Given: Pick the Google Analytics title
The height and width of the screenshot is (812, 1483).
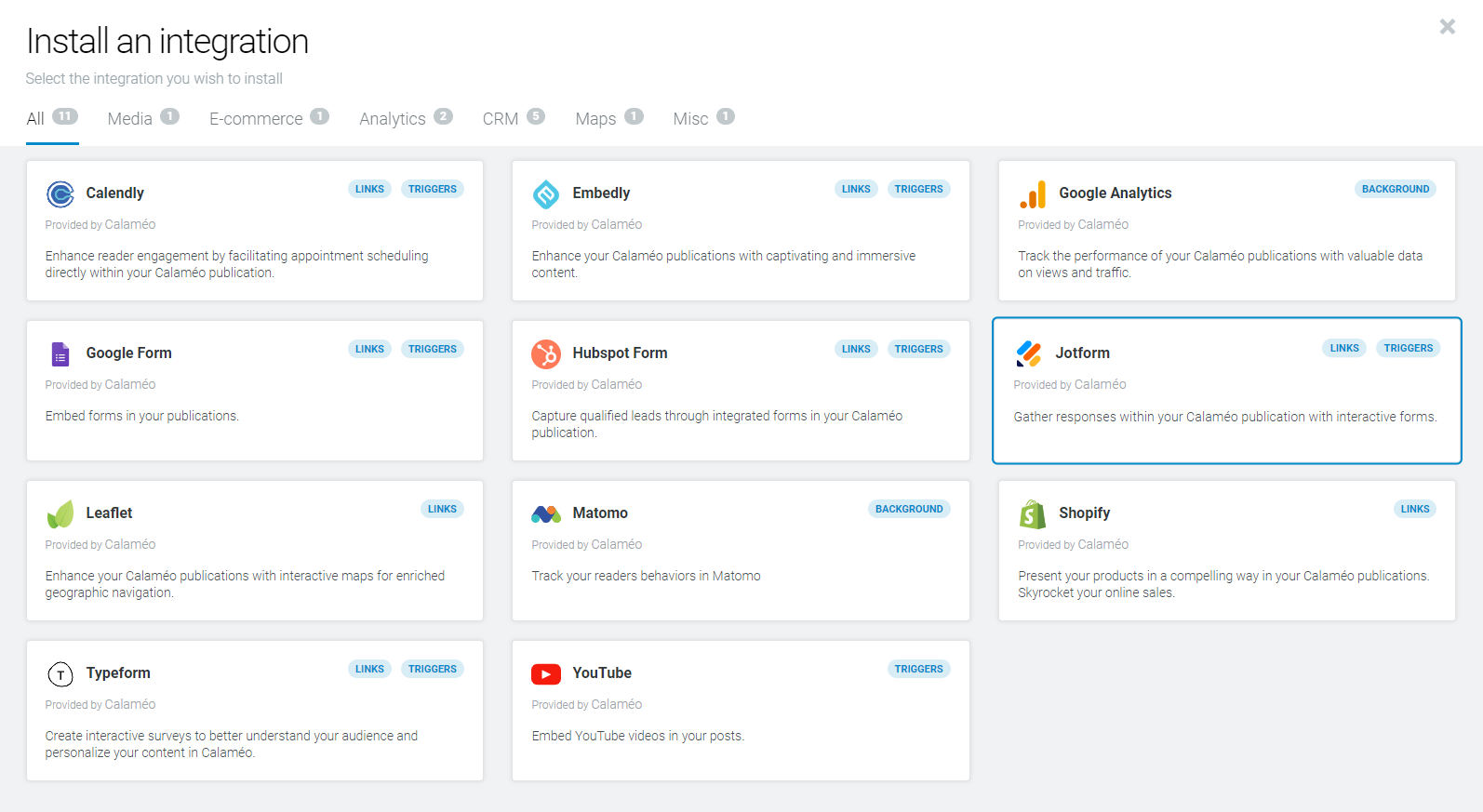Looking at the screenshot, I should 1115,193.
